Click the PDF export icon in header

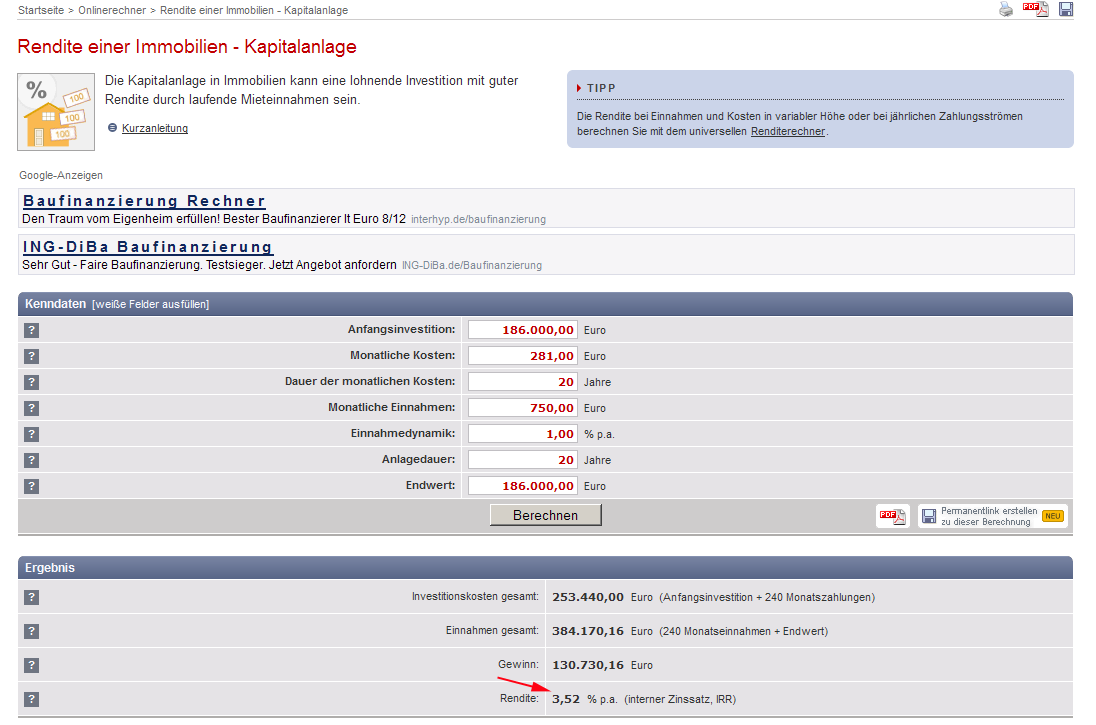[x=1035, y=10]
